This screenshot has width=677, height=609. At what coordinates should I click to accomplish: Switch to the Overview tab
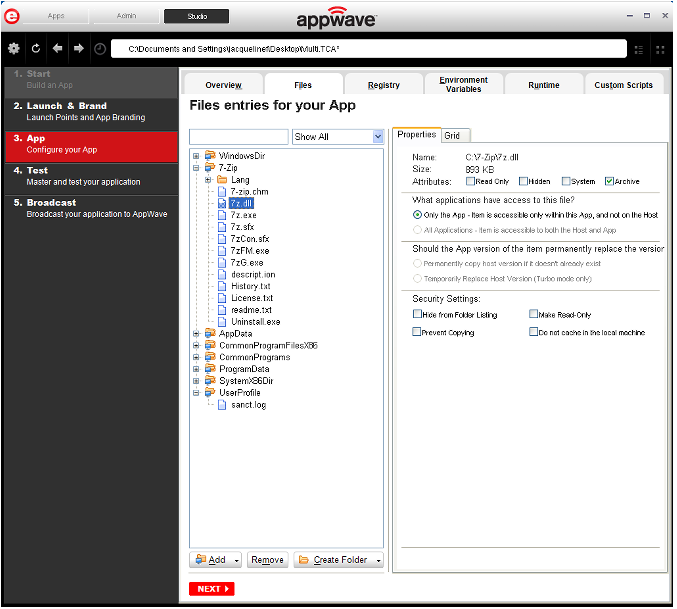click(223, 85)
